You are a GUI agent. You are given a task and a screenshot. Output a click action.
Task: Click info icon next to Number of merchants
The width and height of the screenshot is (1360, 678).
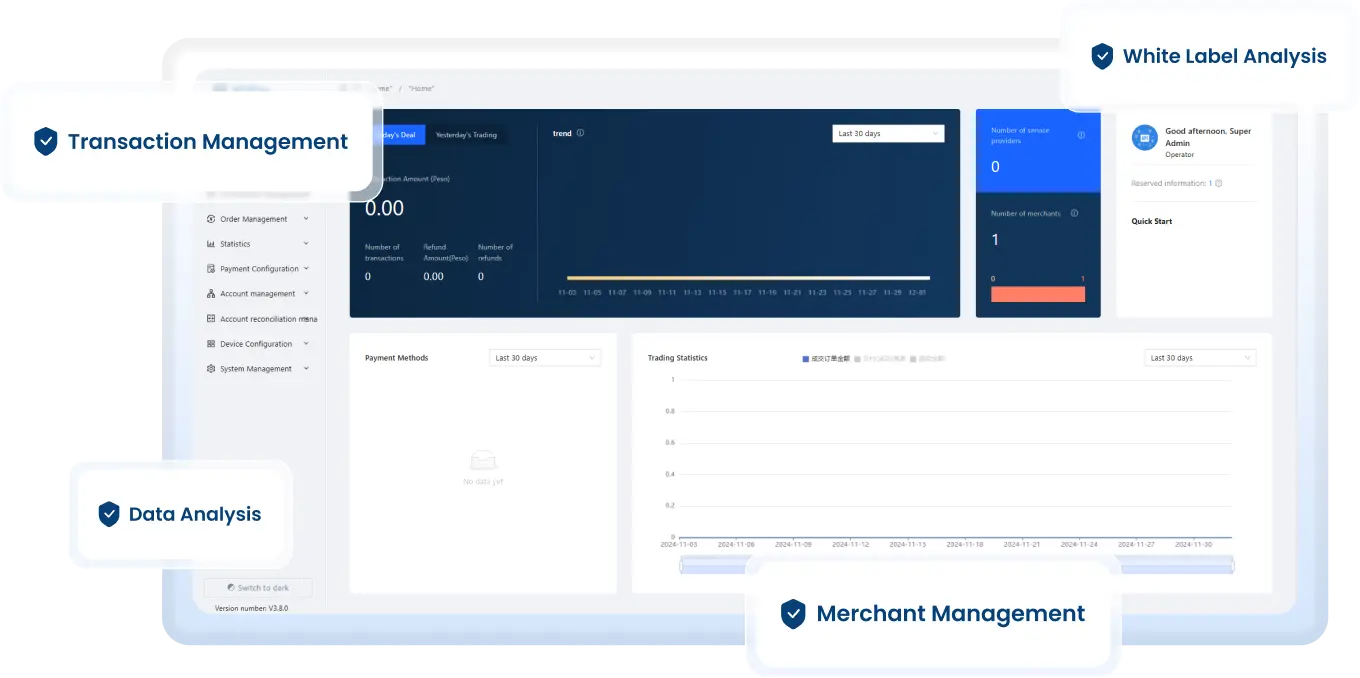click(x=1074, y=213)
